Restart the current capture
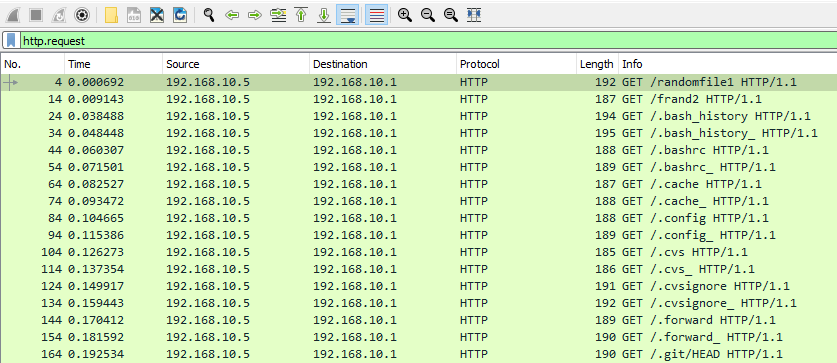Viewport: 837px width, 363px height. pyautogui.click(x=59, y=15)
